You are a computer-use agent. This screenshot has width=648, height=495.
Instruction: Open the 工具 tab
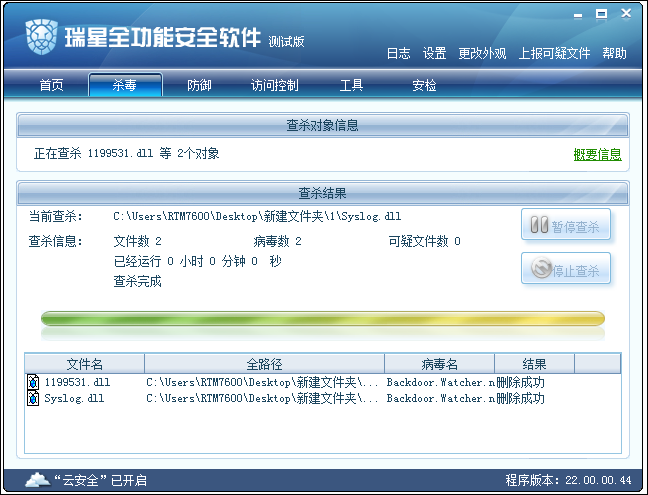click(x=351, y=85)
